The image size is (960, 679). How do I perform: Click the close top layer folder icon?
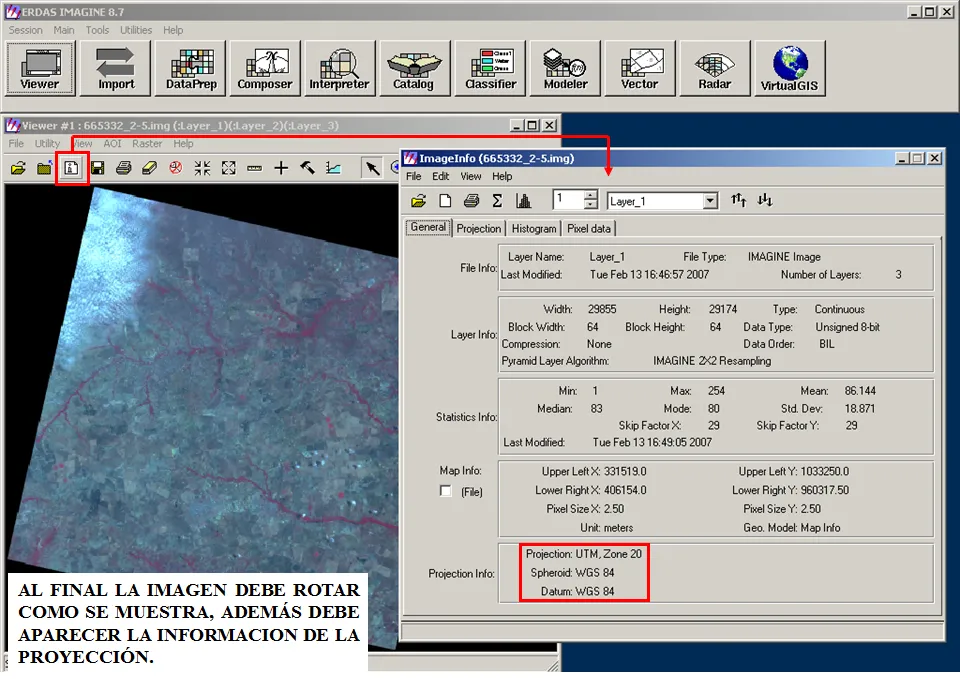[45, 168]
